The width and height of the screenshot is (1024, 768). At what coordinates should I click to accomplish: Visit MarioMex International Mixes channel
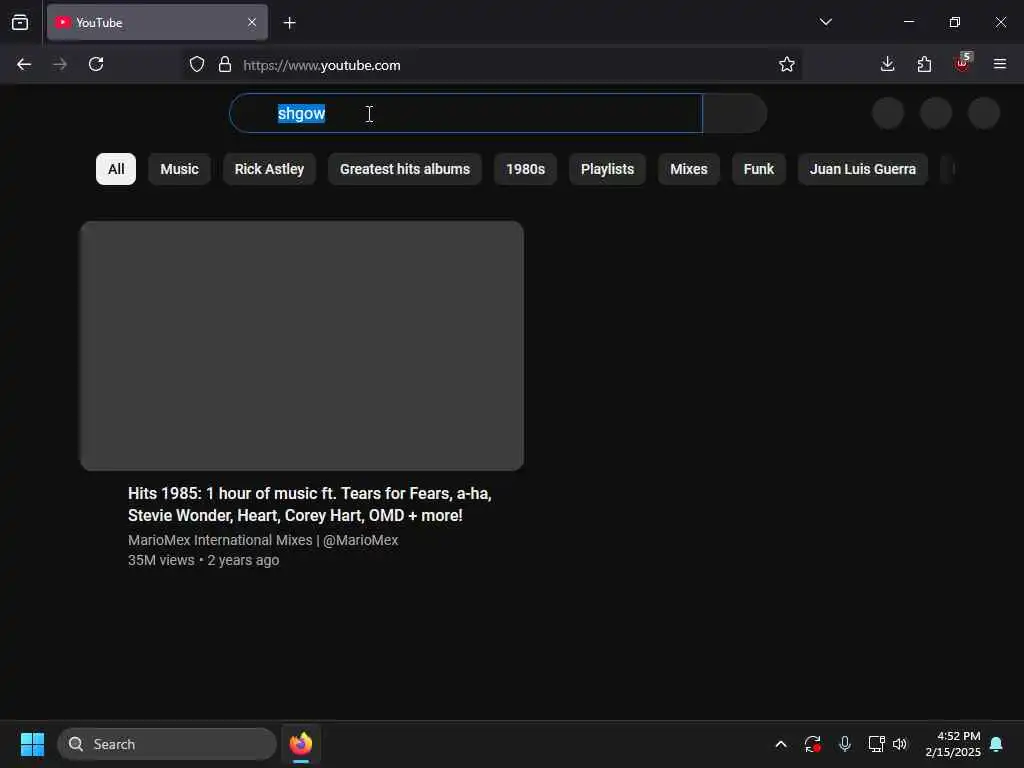point(263,540)
